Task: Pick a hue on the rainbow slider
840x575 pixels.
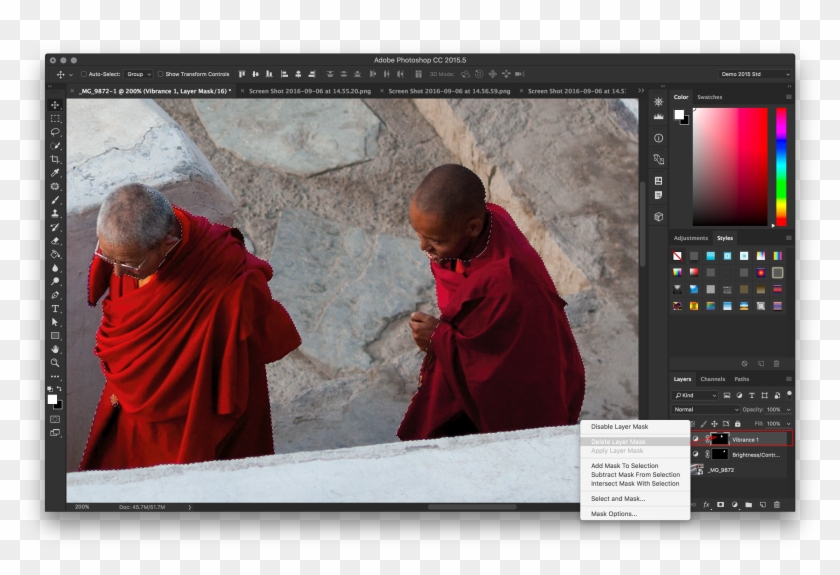Action: tap(781, 167)
